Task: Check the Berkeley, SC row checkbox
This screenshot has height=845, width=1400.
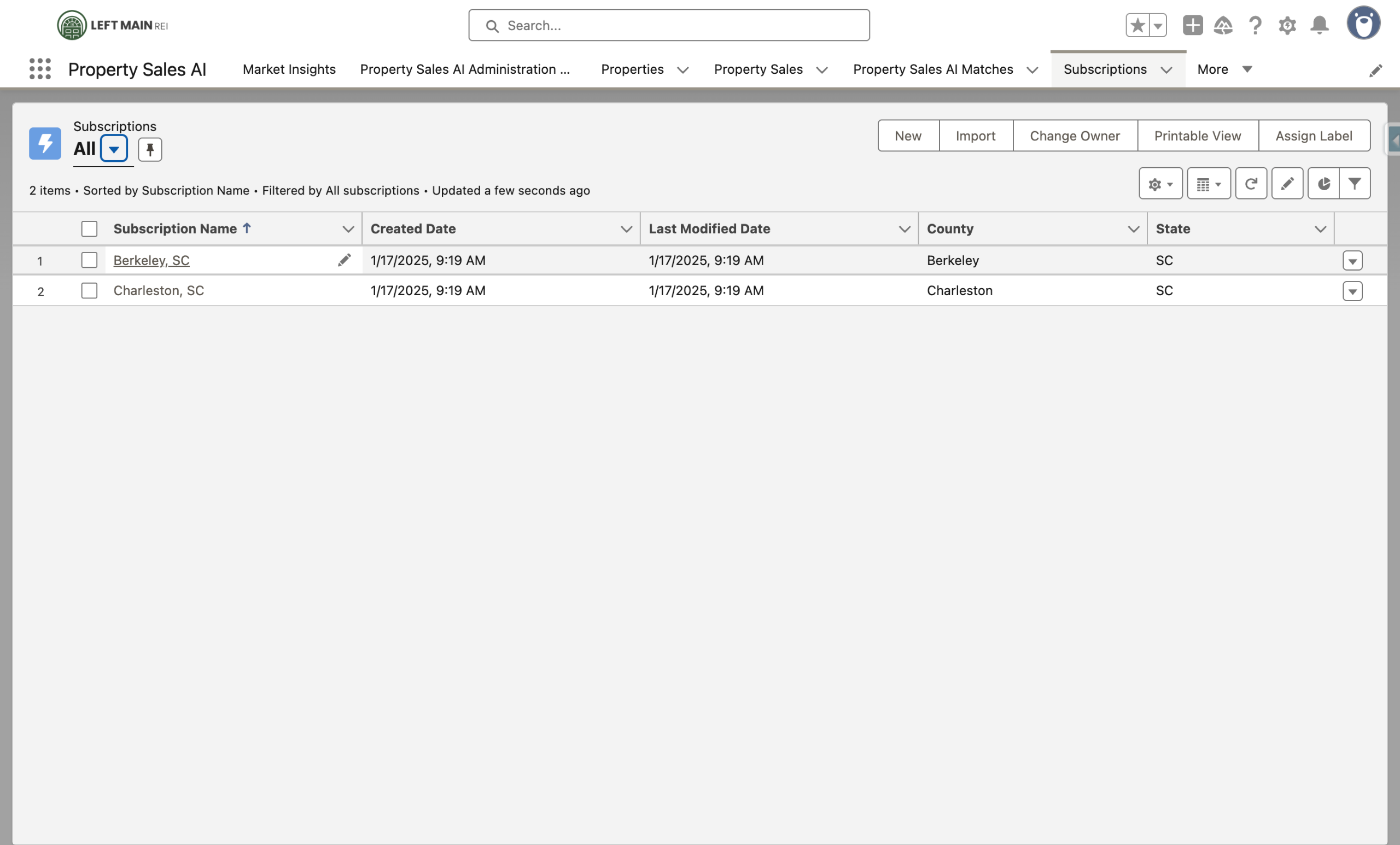Action: (89, 260)
